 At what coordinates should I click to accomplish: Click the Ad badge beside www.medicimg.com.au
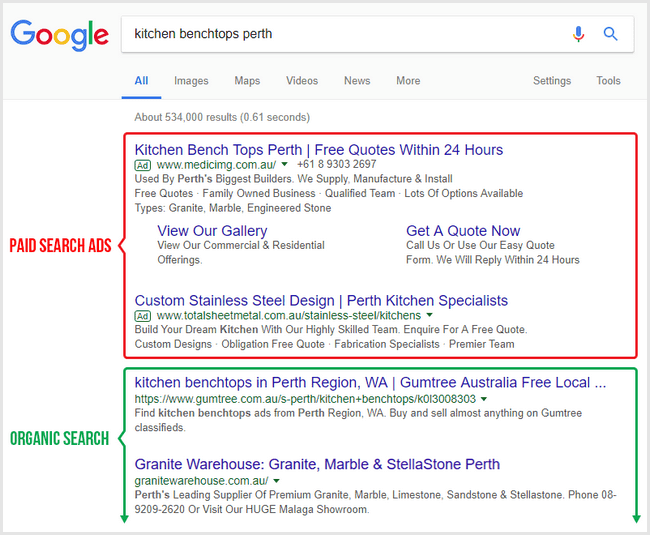point(143,165)
